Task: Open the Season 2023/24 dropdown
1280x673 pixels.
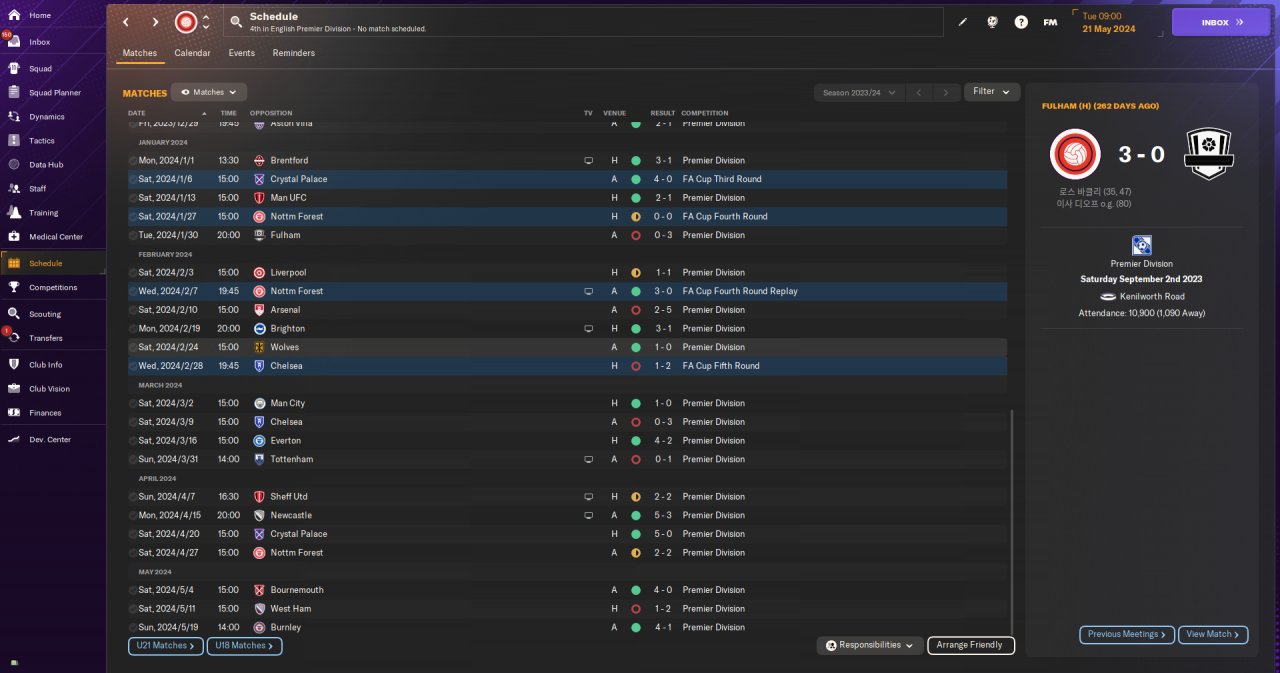Action: (858, 92)
